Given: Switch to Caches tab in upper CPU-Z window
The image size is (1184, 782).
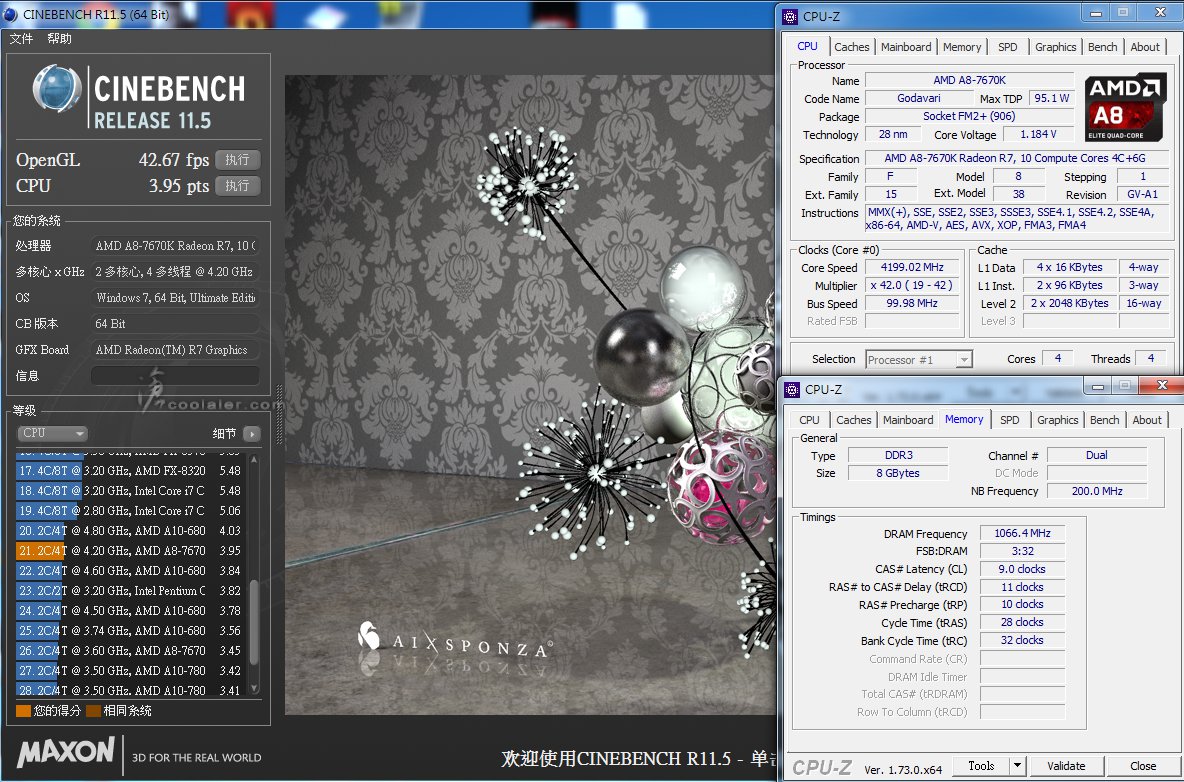Looking at the screenshot, I should (852, 47).
